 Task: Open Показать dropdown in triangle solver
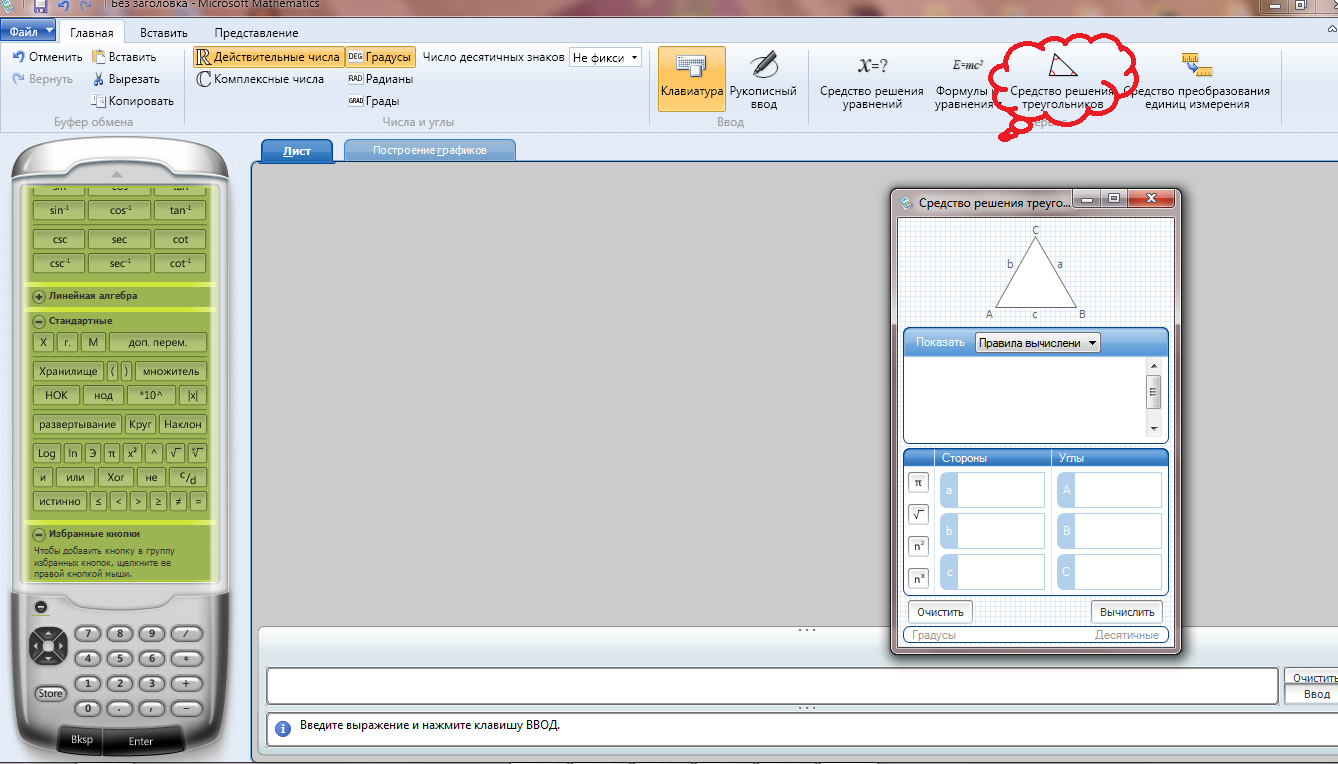click(x=1037, y=343)
